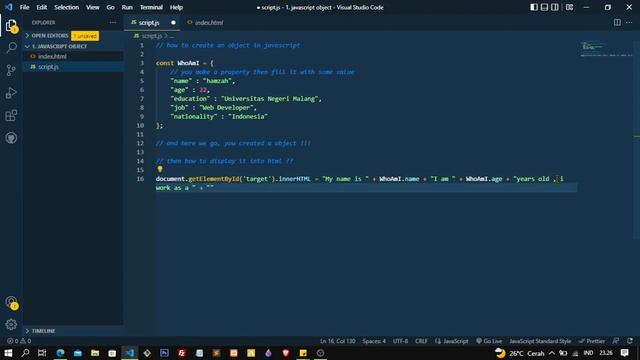Open JavaScript Standard Style status item
640x360 pixels.
(540, 341)
